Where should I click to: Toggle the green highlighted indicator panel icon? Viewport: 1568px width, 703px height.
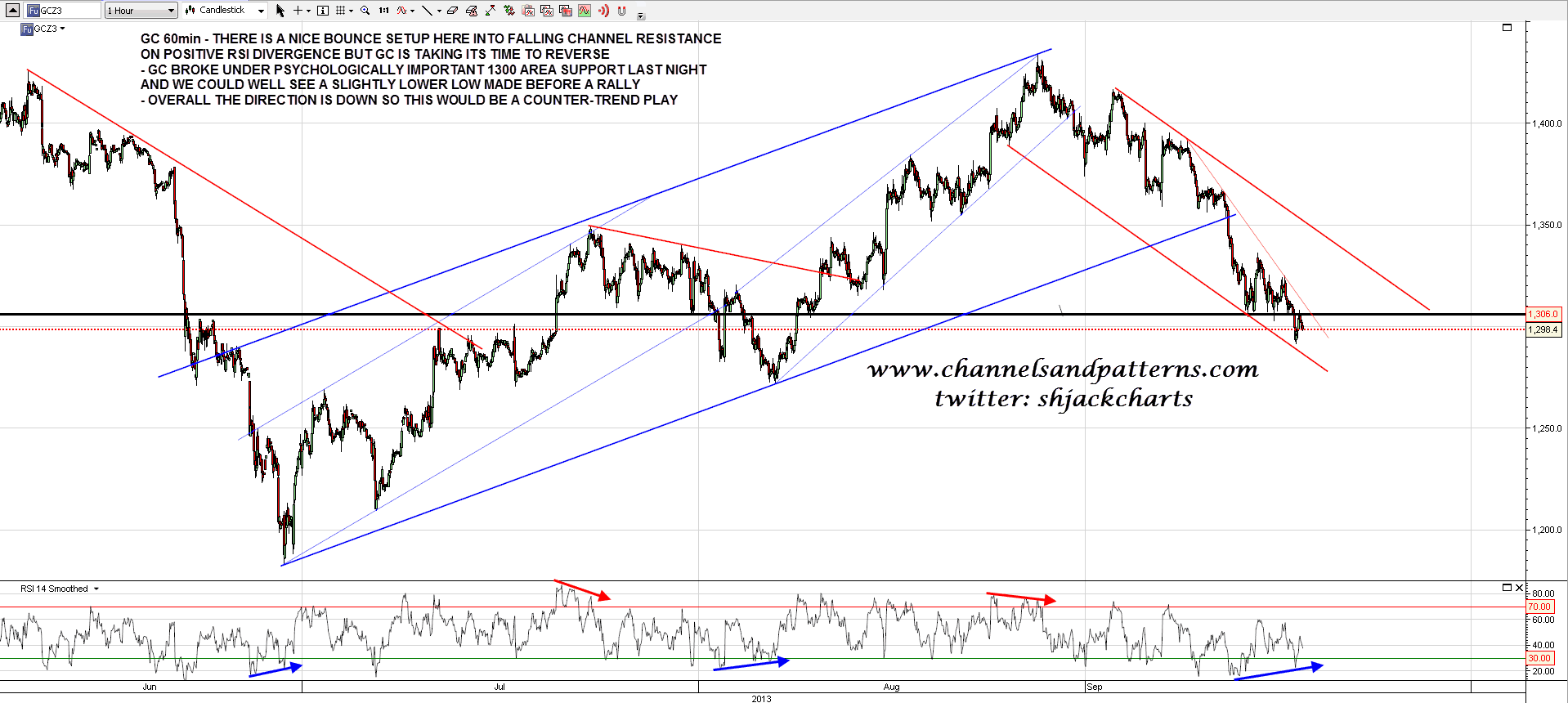tap(585, 11)
